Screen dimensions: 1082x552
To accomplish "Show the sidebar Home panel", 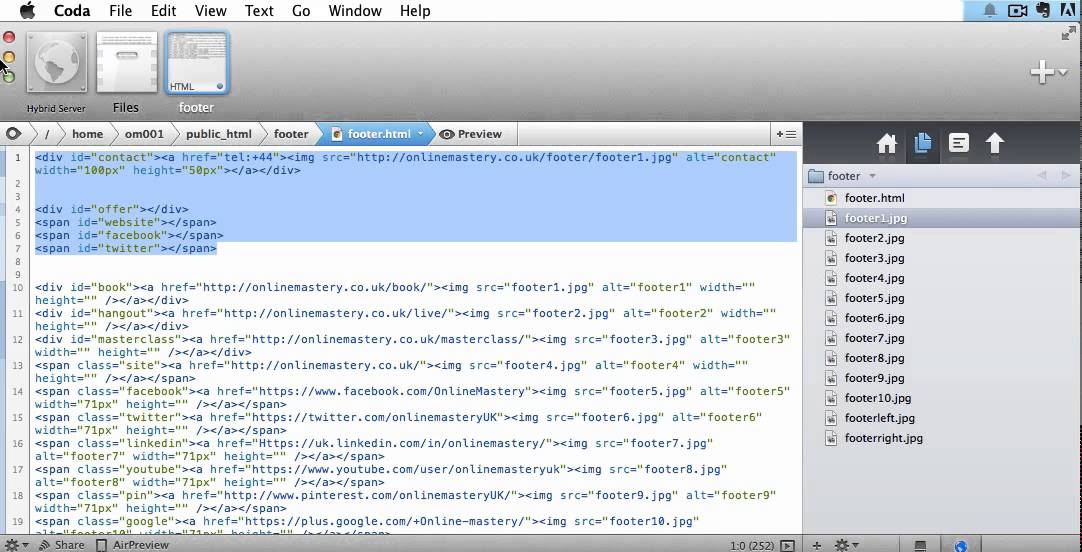I will (x=887, y=144).
